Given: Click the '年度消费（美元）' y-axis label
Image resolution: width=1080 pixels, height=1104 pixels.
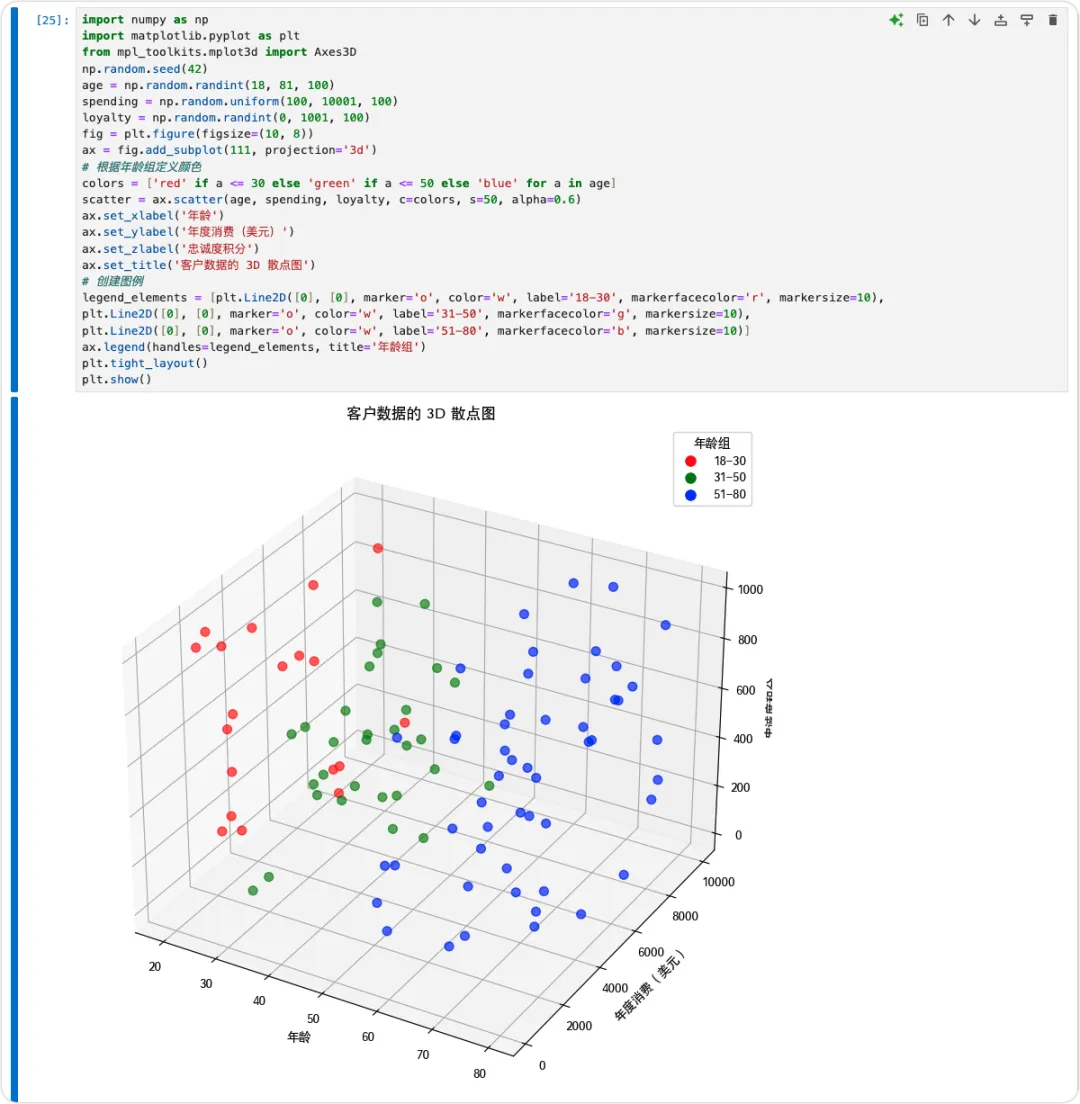Looking at the screenshot, I should 649,986.
